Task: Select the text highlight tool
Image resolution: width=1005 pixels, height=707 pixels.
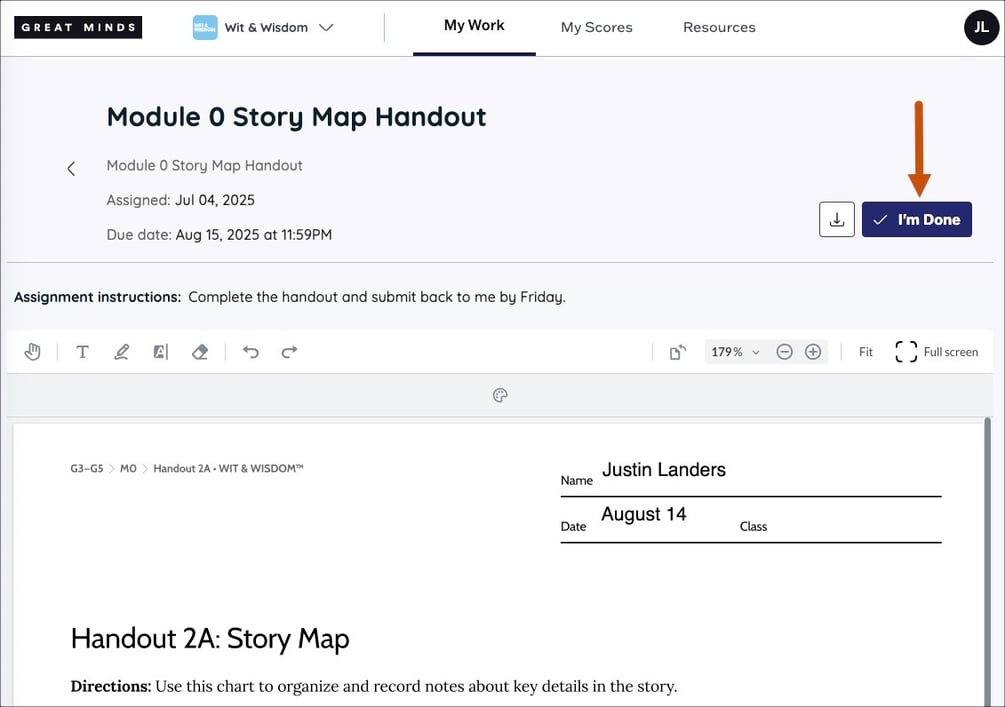Action: tap(160, 352)
